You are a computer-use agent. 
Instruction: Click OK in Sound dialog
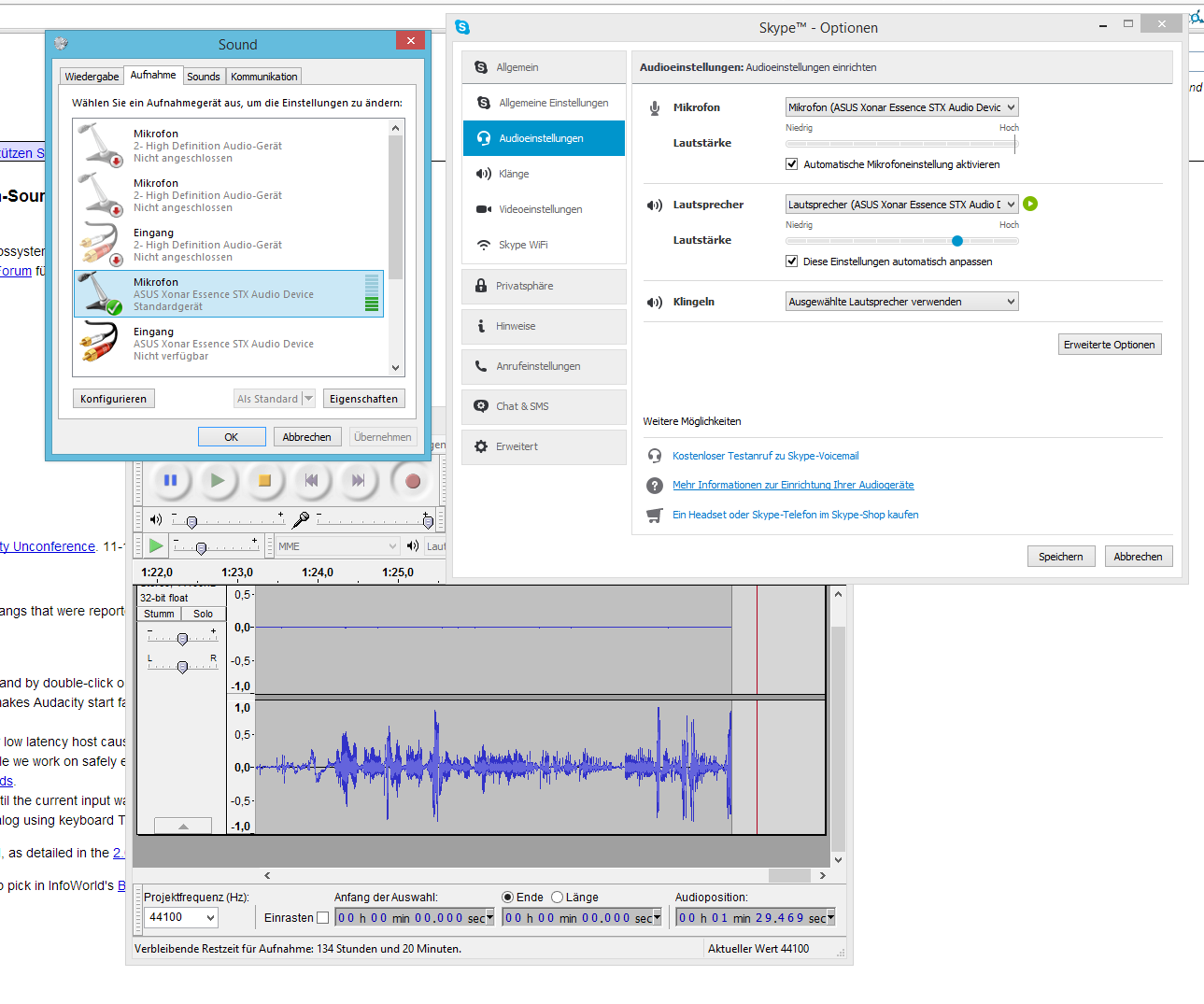[232, 437]
